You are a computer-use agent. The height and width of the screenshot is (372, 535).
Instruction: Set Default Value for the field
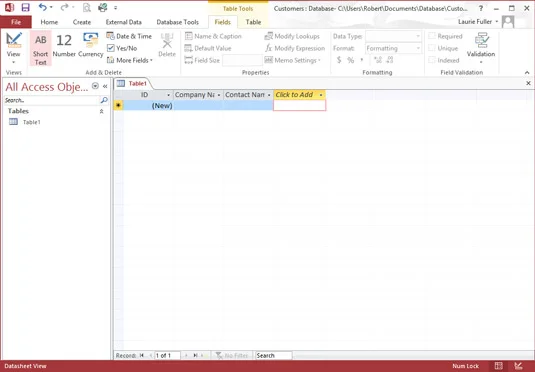208,48
